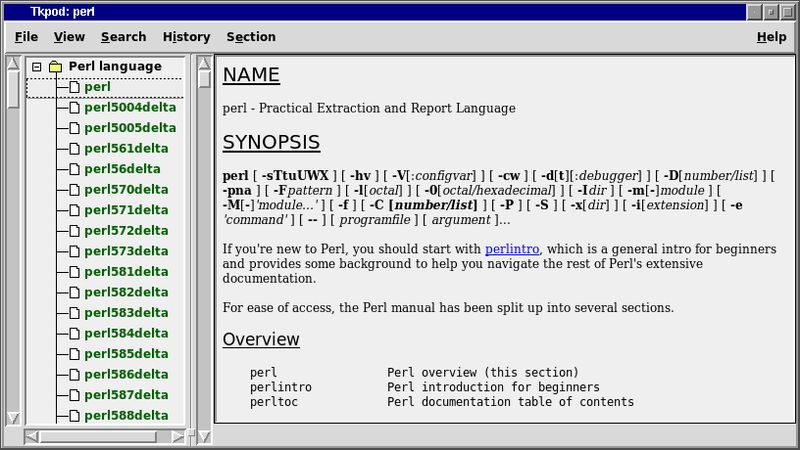Click the tree panel scroll-down arrow
This screenshot has height=450, width=800.
tap(13, 418)
